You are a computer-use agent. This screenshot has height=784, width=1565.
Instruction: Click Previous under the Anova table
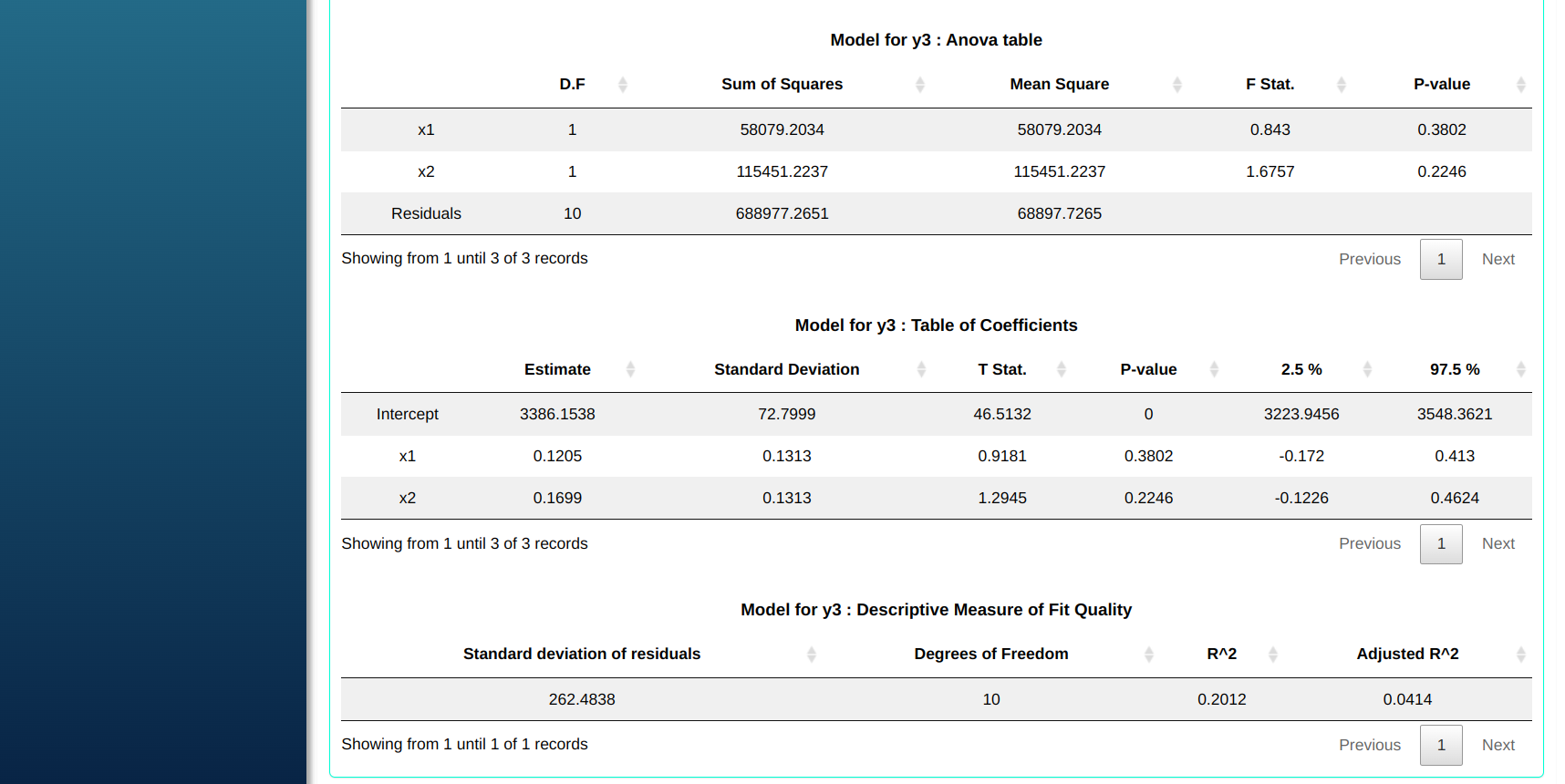pyautogui.click(x=1369, y=259)
